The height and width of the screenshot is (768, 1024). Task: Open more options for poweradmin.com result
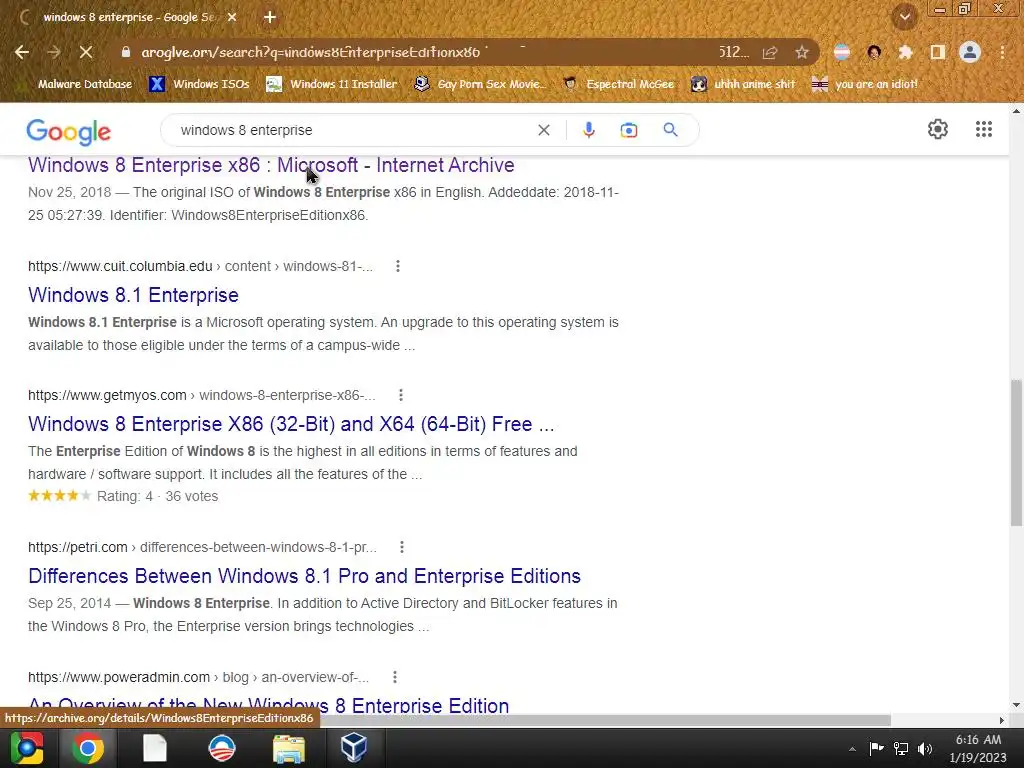(394, 677)
